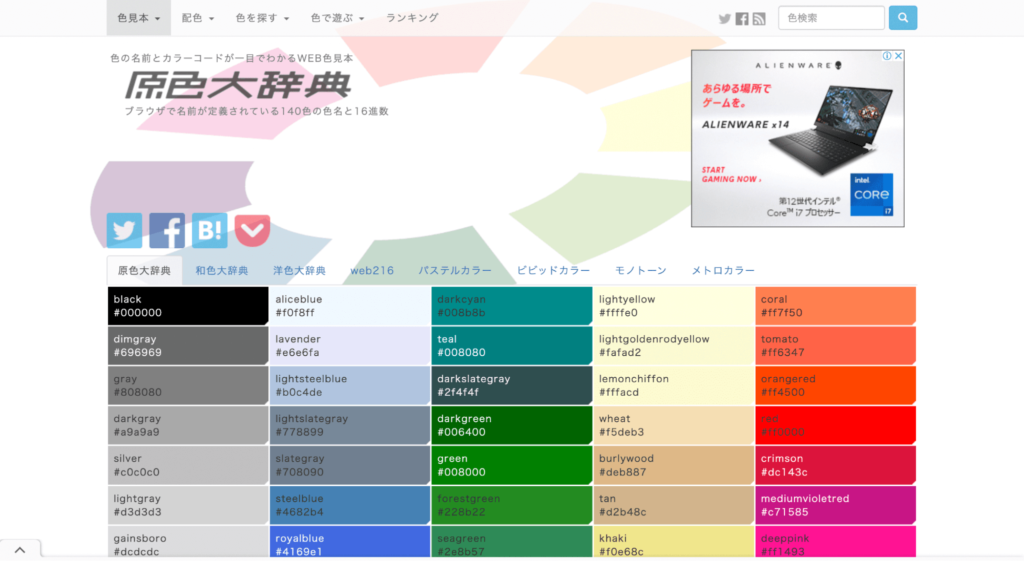
Task: Select the orangered #ff4500 swatch
Action: coord(835,385)
